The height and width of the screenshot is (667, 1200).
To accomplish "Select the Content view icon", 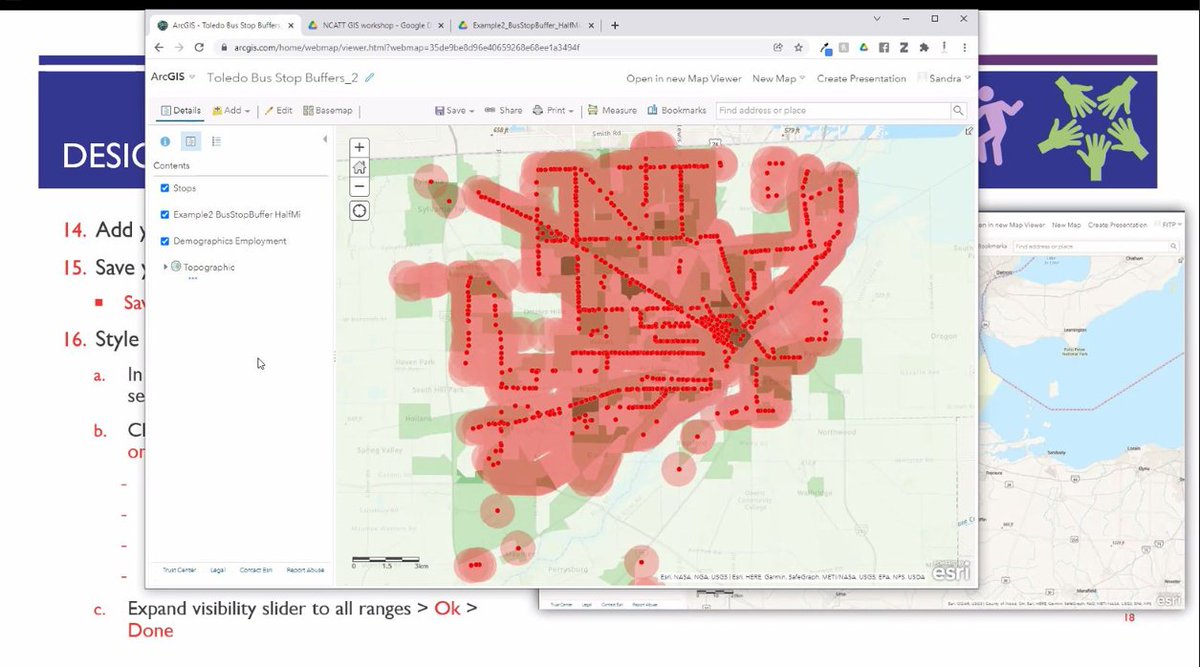I will [x=190, y=142].
